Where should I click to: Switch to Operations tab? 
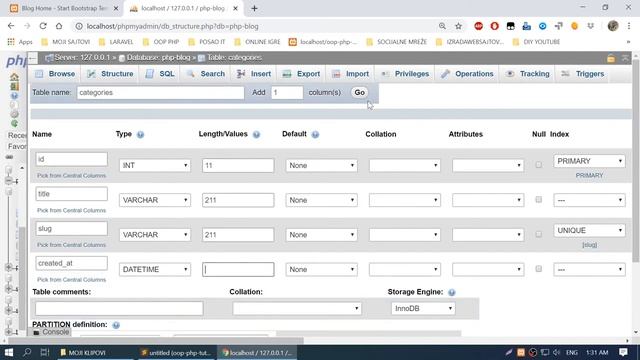467,74
